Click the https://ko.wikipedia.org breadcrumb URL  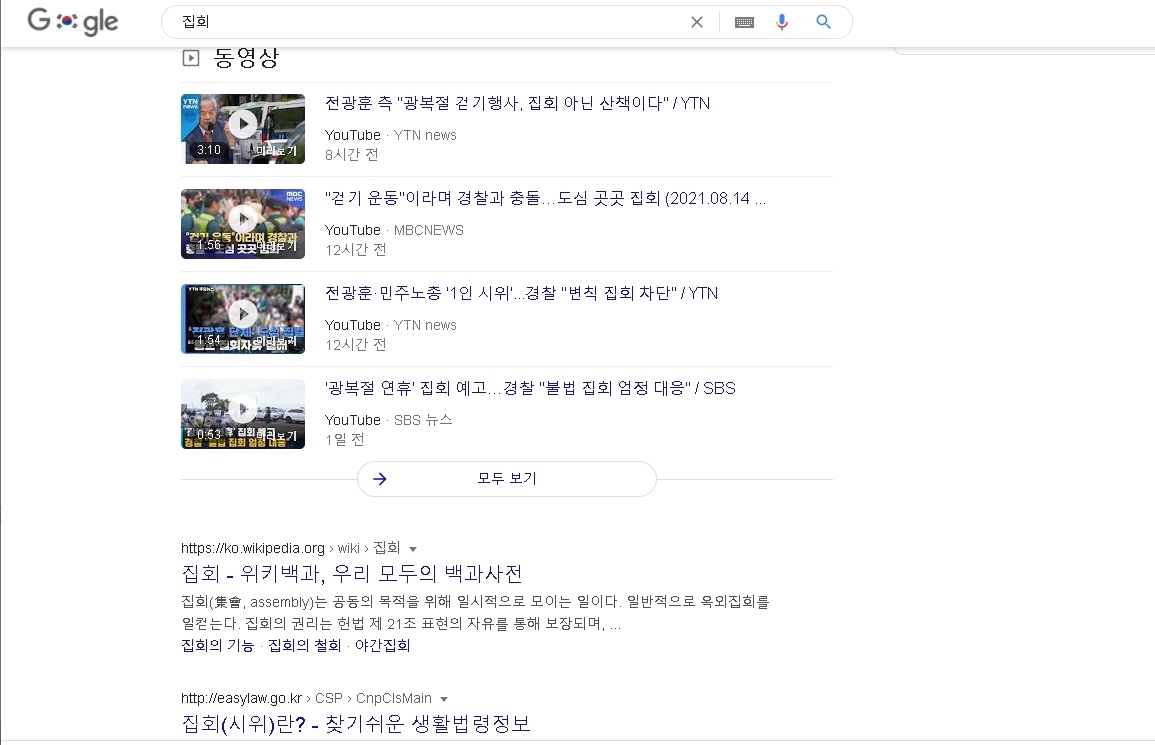pyautogui.click(x=253, y=548)
